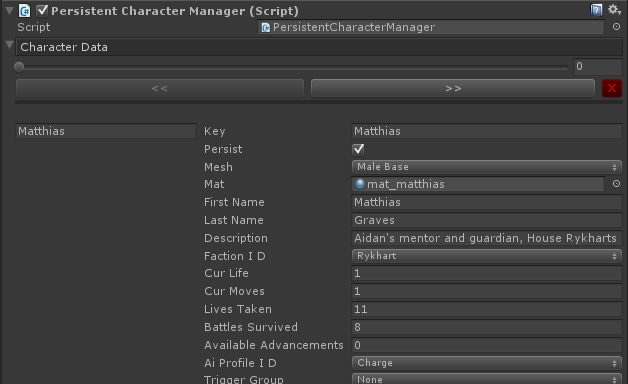Click the Battles Survived label
The image size is (628, 384).
pyautogui.click(x=251, y=327)
